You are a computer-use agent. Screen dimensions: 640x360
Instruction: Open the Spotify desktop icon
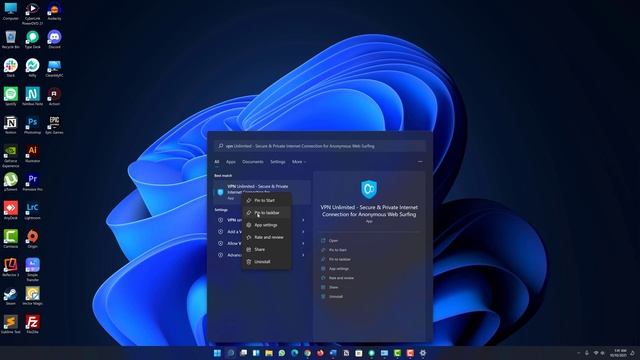[11, 96]
